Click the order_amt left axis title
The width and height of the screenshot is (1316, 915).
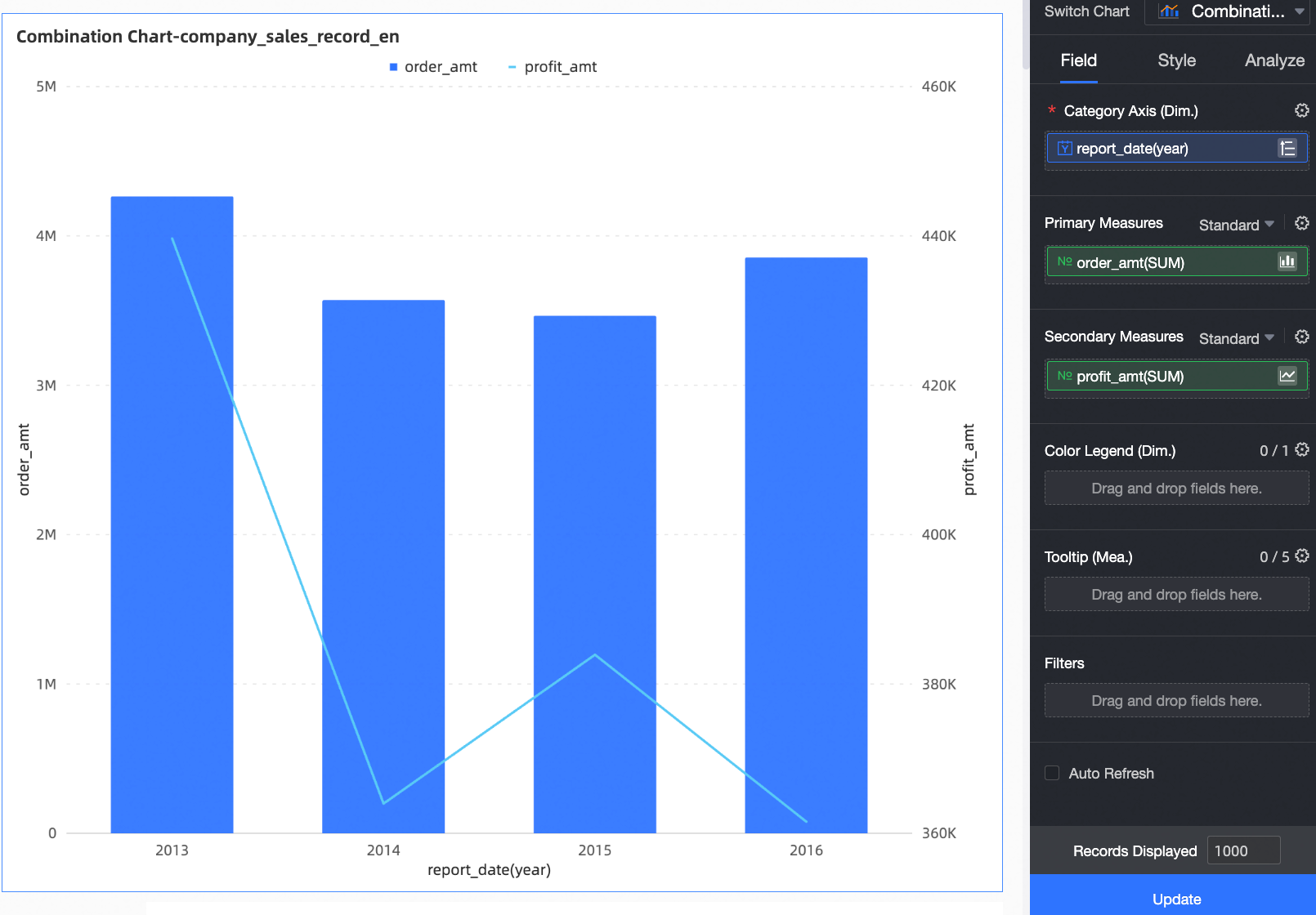coord(24,459)
